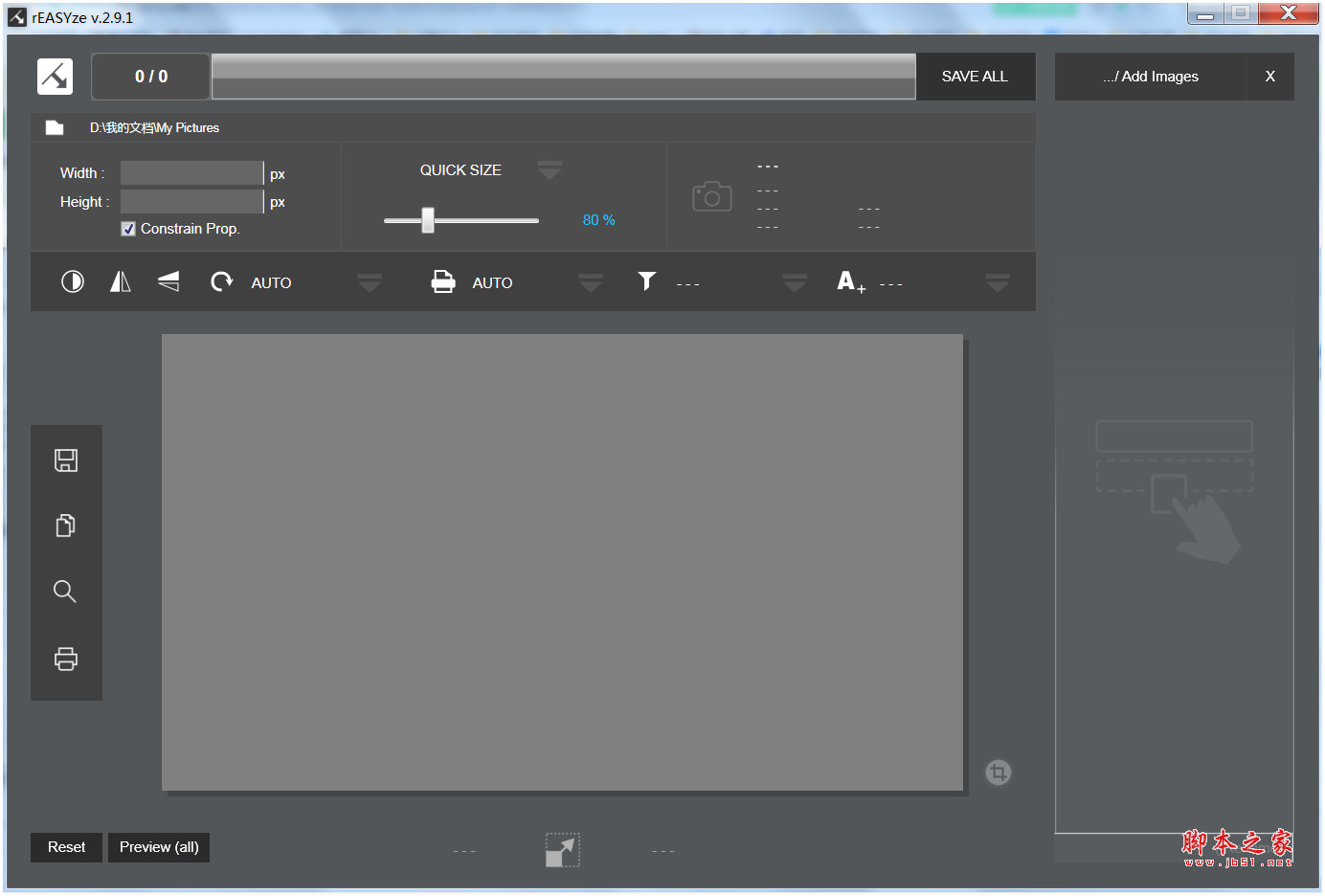This screenshot has height=896, width=1325.
Task: Click the rotate icon
Action: (x=221, y=281)
